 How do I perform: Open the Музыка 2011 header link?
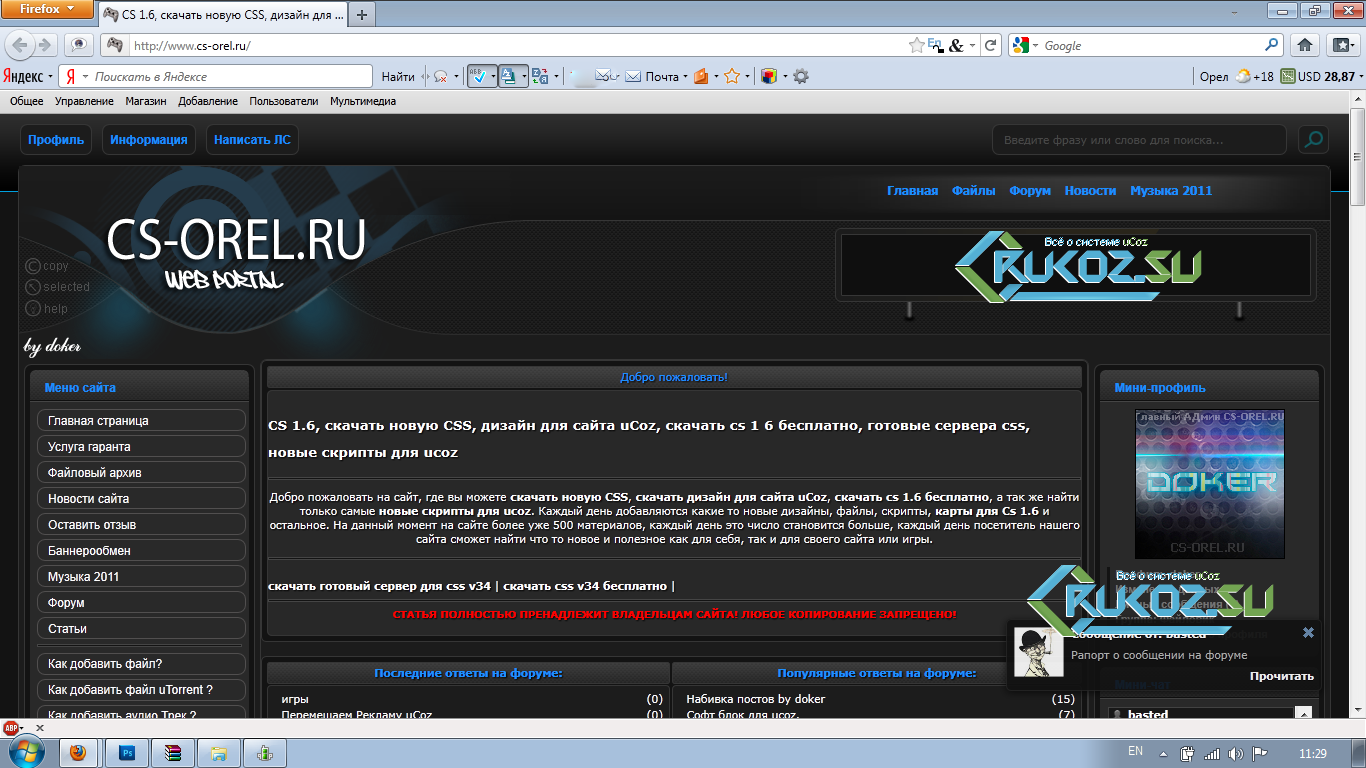click(1171, 191)
